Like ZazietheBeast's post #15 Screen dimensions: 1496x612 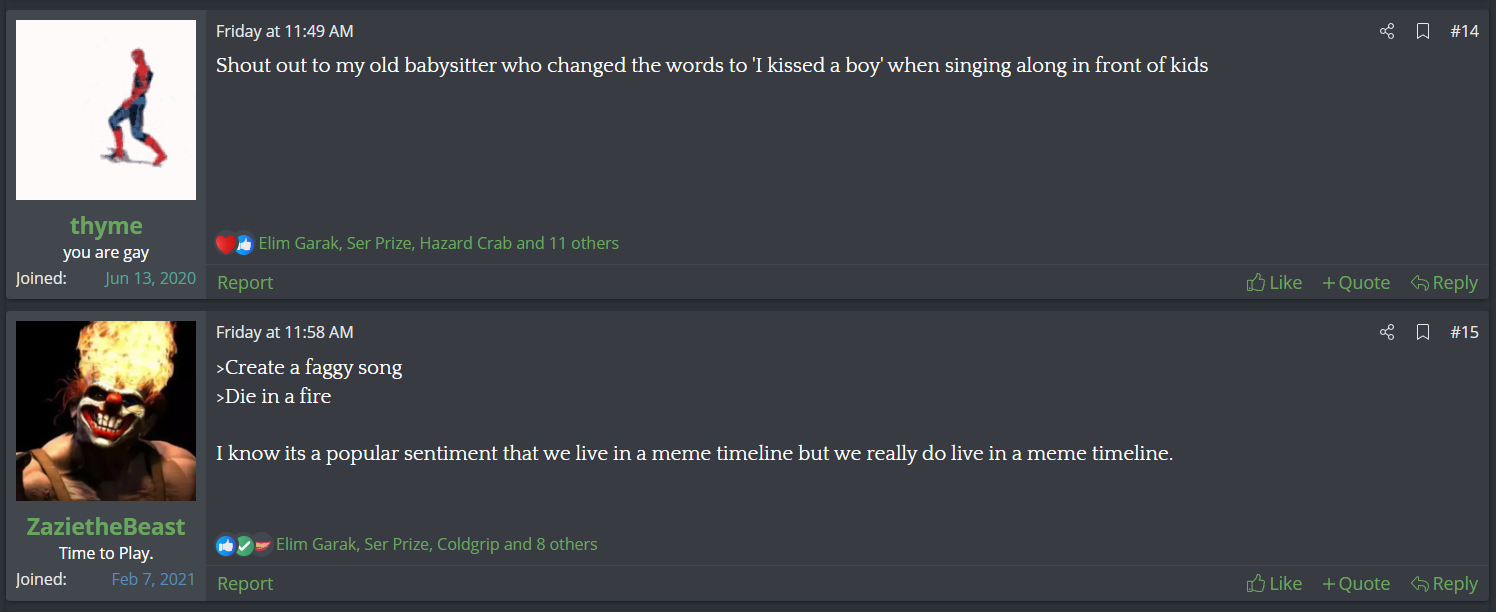(1274, 584)
